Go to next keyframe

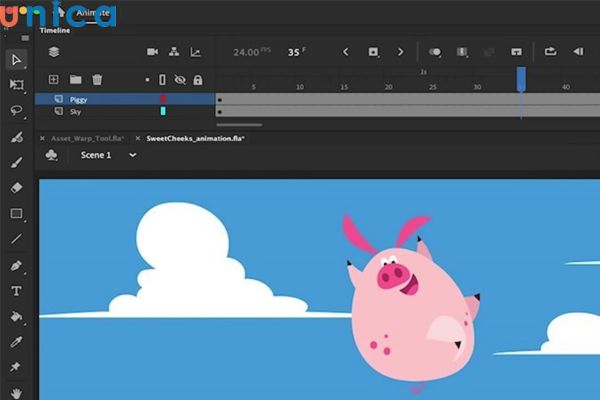coord(400,52)
